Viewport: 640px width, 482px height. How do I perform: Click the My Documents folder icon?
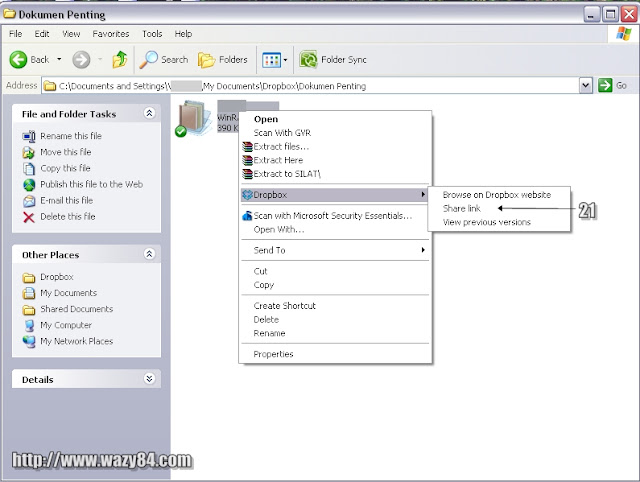coord(29,293)
